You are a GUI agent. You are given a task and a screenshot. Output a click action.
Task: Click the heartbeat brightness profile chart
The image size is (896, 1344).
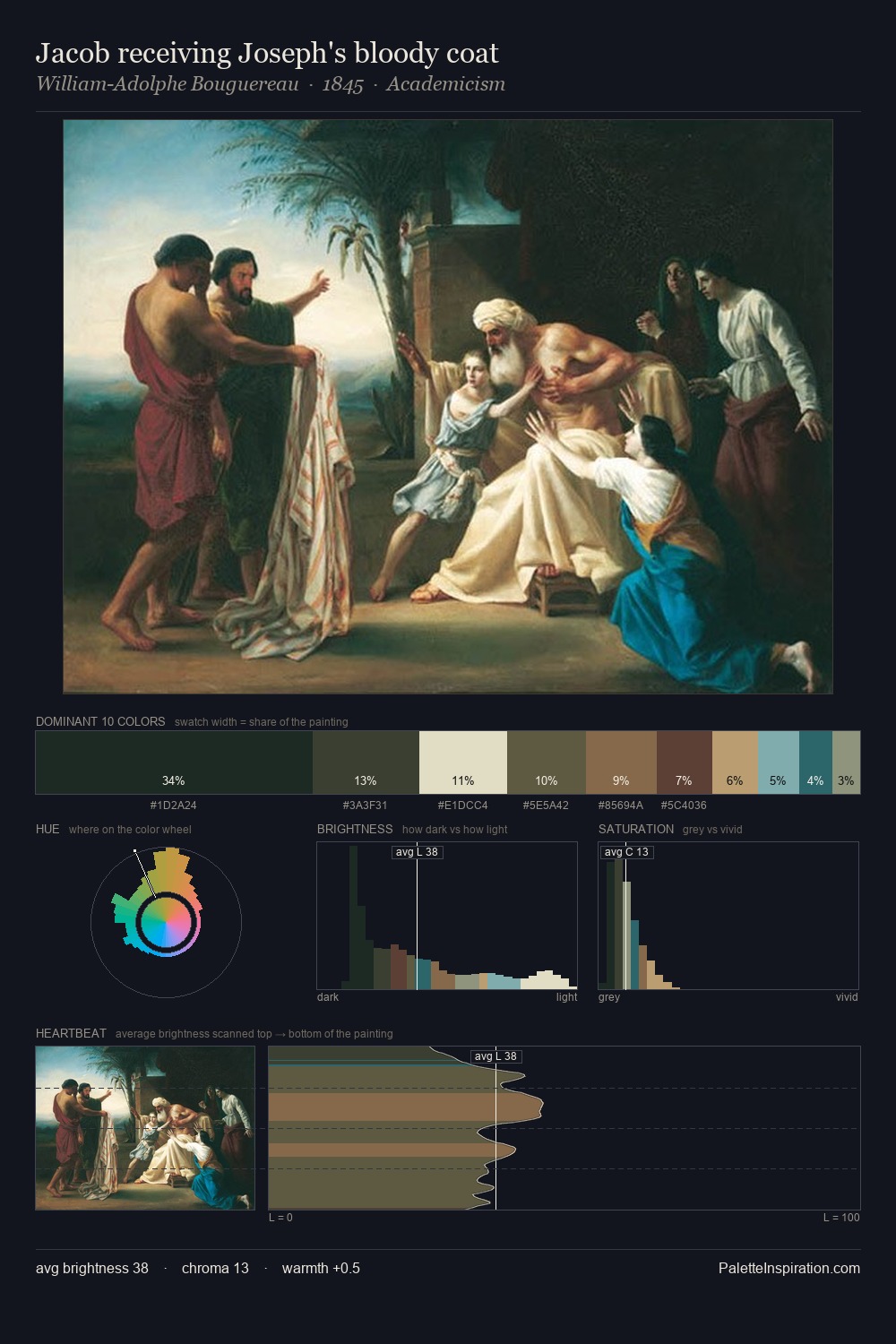click(564, 1128)
